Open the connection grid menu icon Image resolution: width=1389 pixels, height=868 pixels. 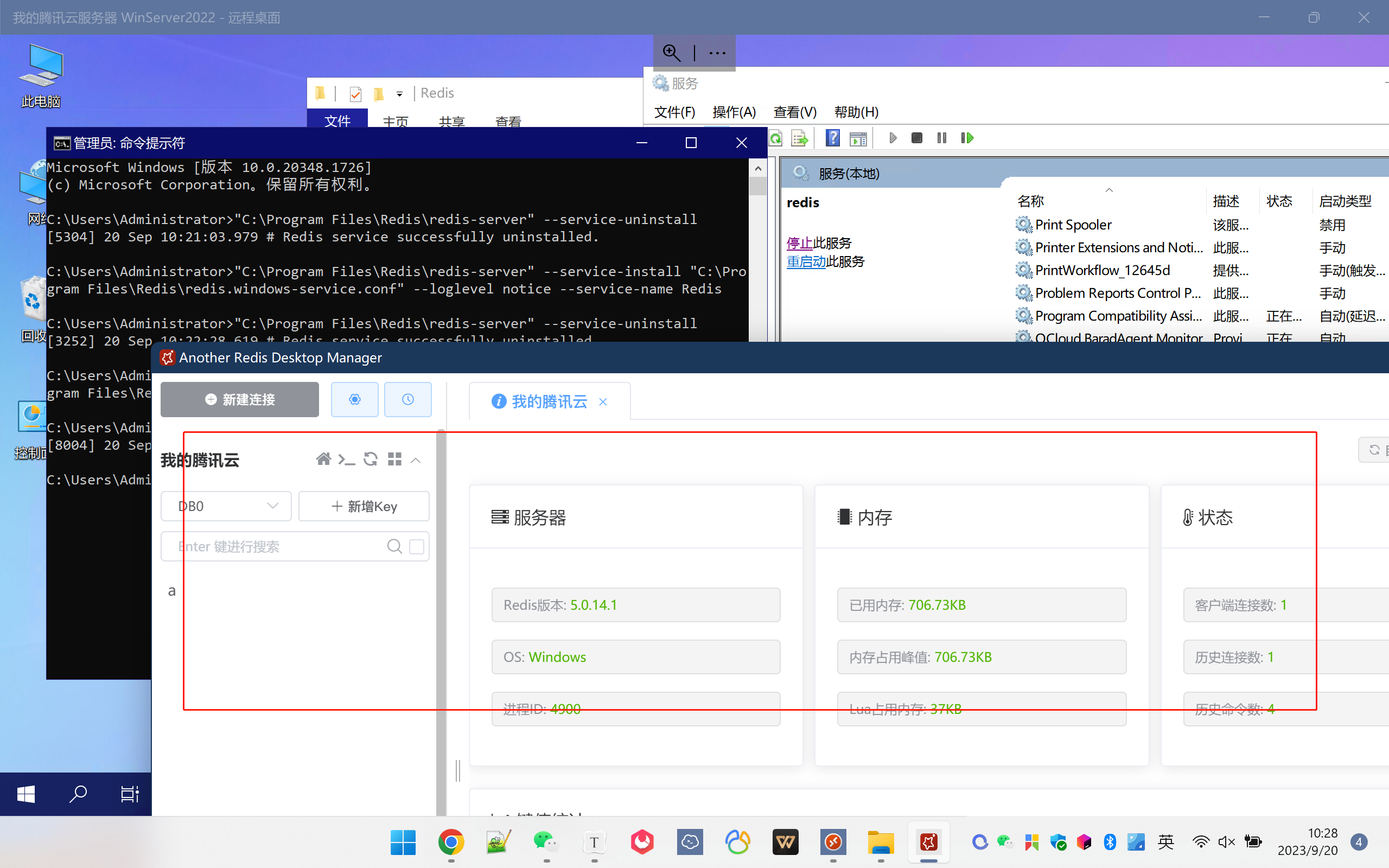click(x=395, y=459)
